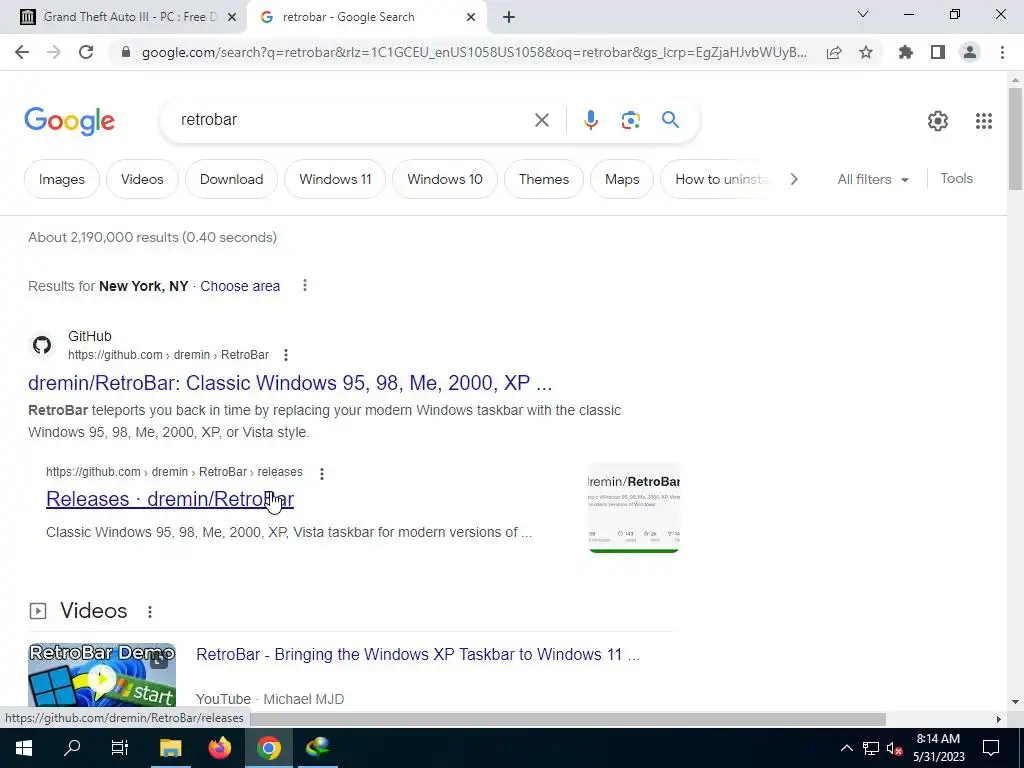Viewport: 1024px width, 768px height.
Task: Open Task View on the taskbar
Action: point(120,748)
